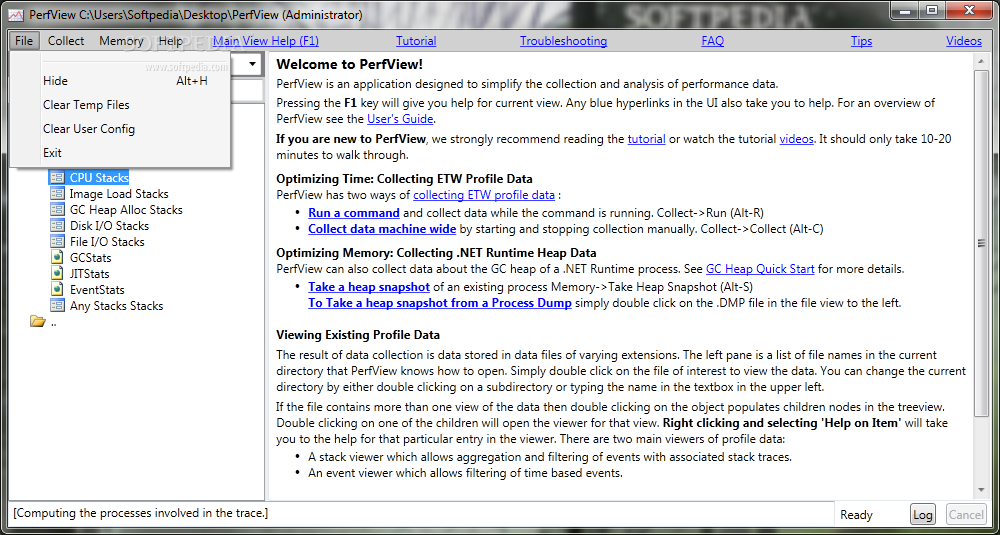Click the Take a heap snapshot link
Screen dimensions: 1000x535
click(x=369, y=287)
